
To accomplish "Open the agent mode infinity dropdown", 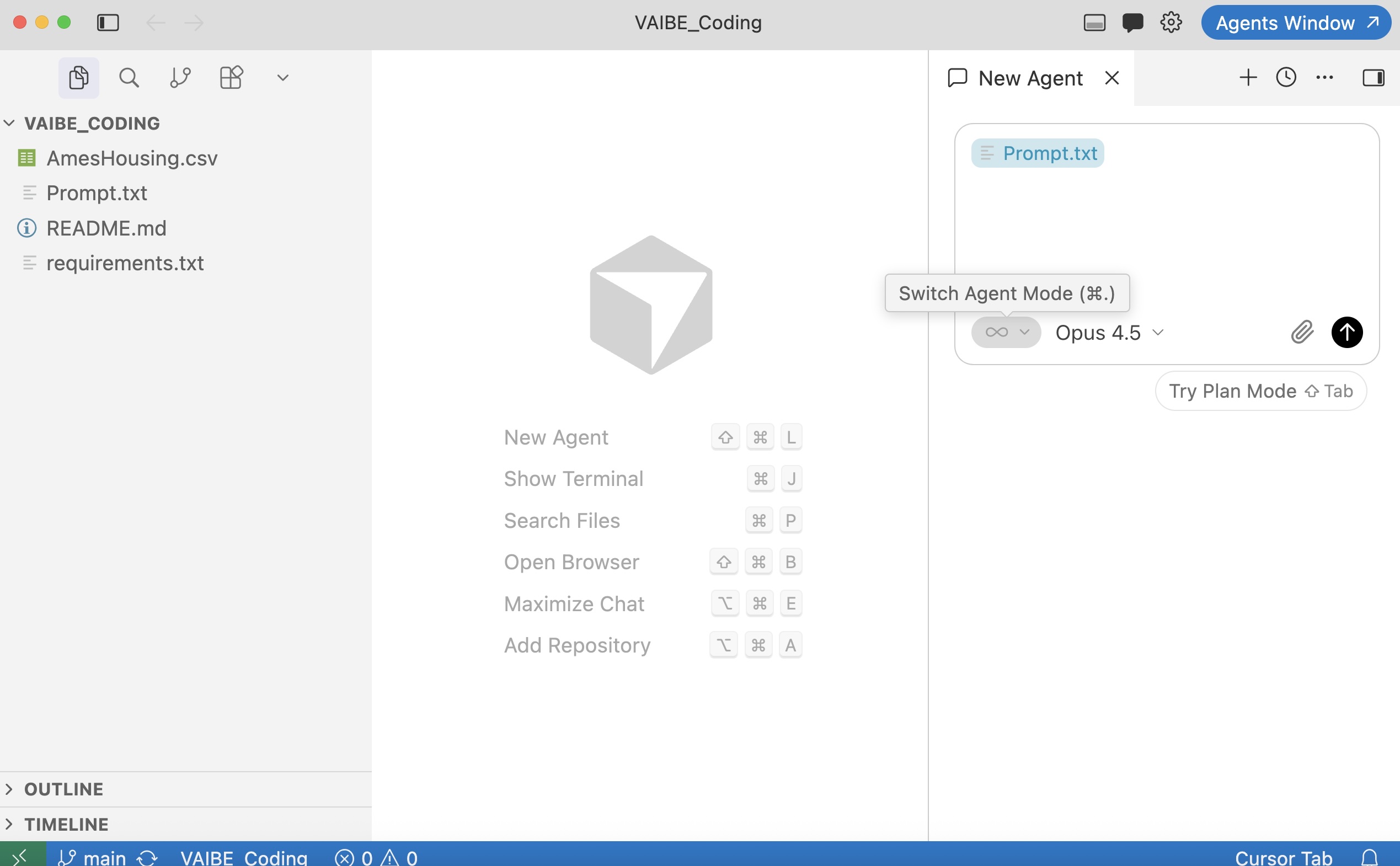I will 1006,332.
